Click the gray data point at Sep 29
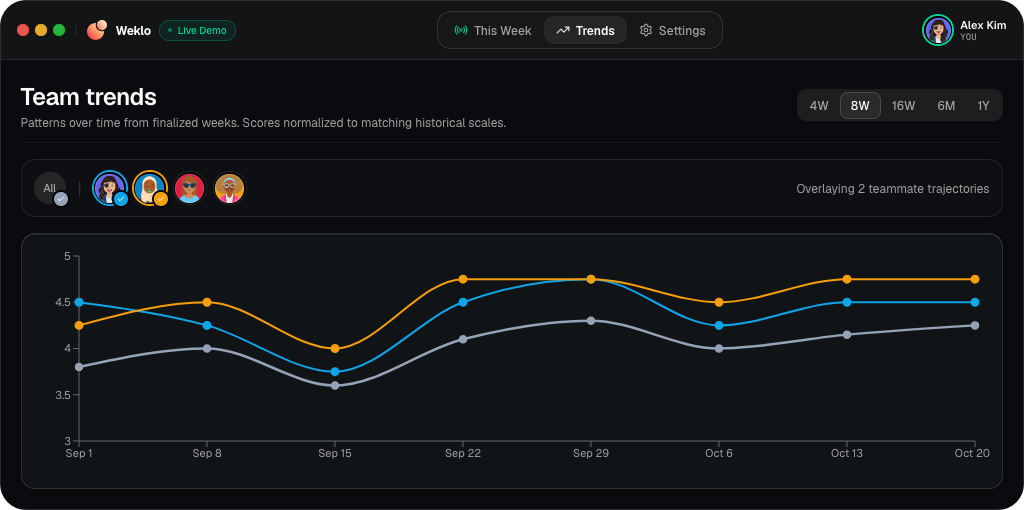Viewport: 1024px width, 510px height. coord(591,321)
